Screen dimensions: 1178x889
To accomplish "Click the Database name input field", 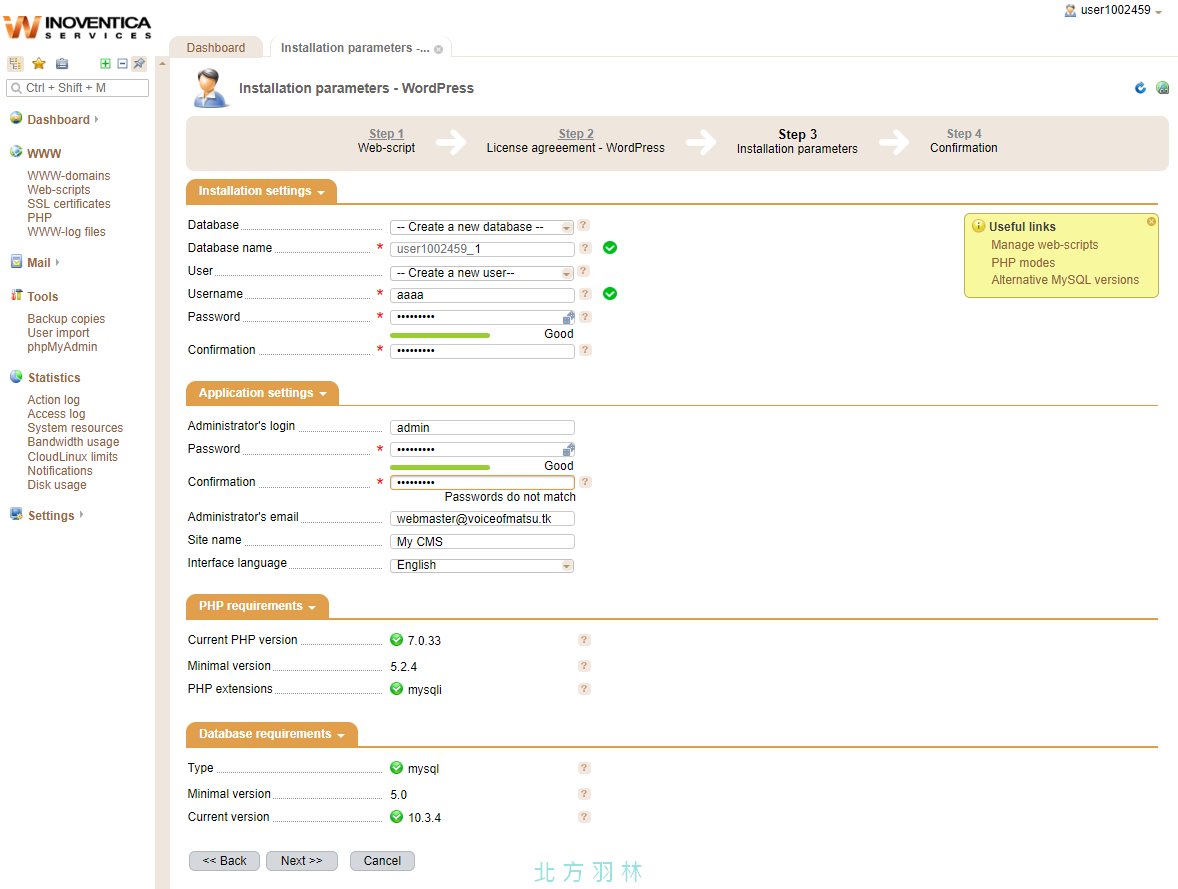I will click(x=482, y=249).
